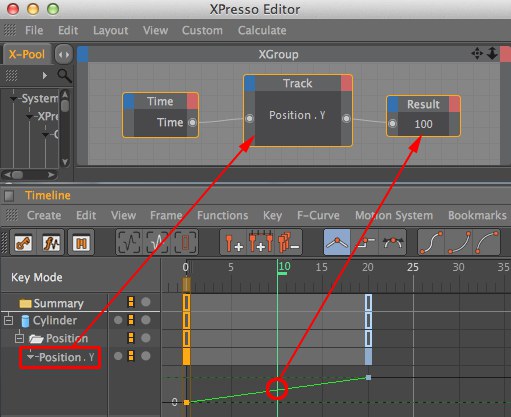The height and width of the screenshot is (417, 511).
Task: Click the frame all curve icon
Action: (130, 242)
